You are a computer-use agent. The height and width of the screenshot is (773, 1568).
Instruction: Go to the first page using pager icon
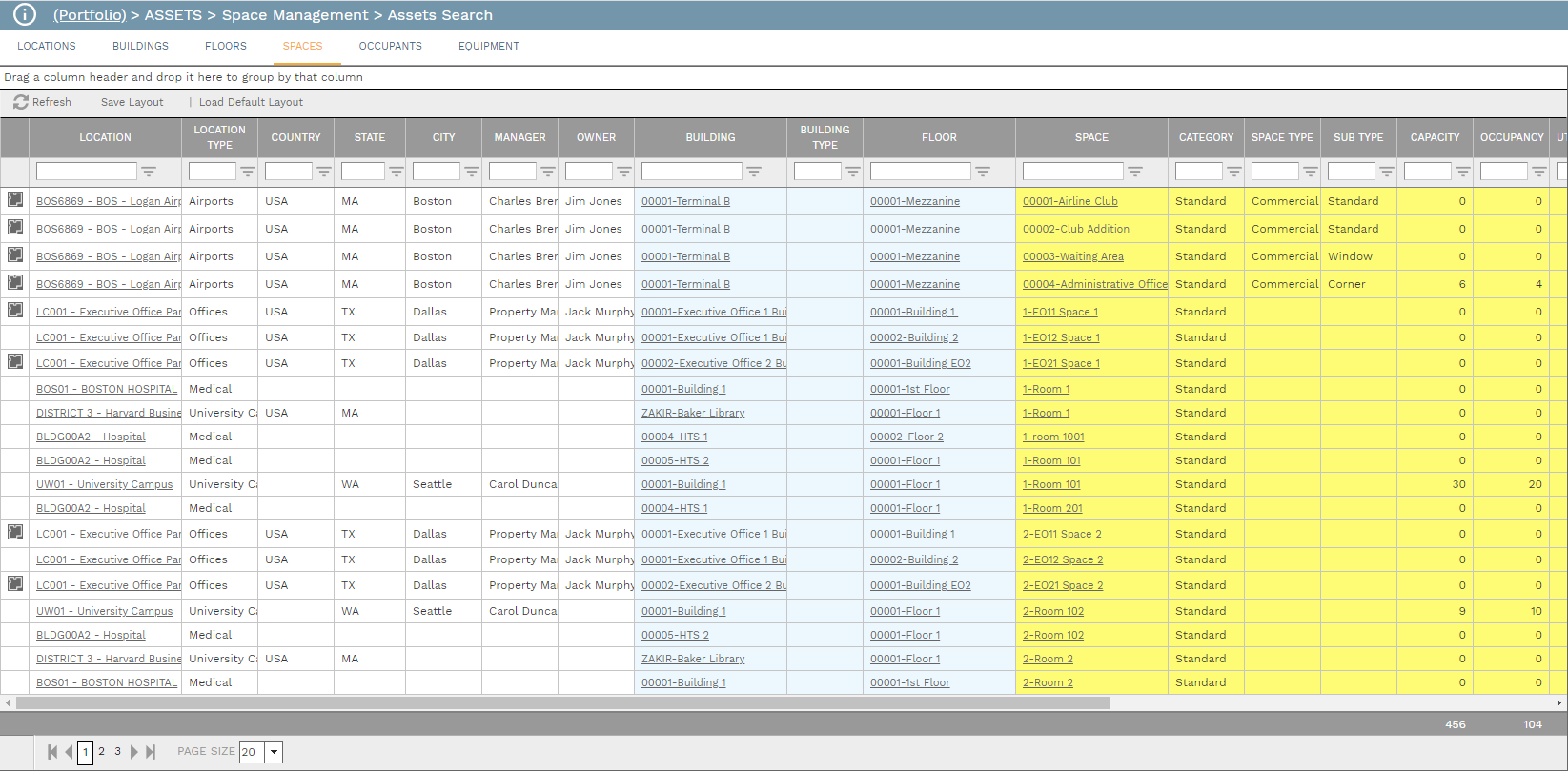pyautogui.click(x=52, y=752)
